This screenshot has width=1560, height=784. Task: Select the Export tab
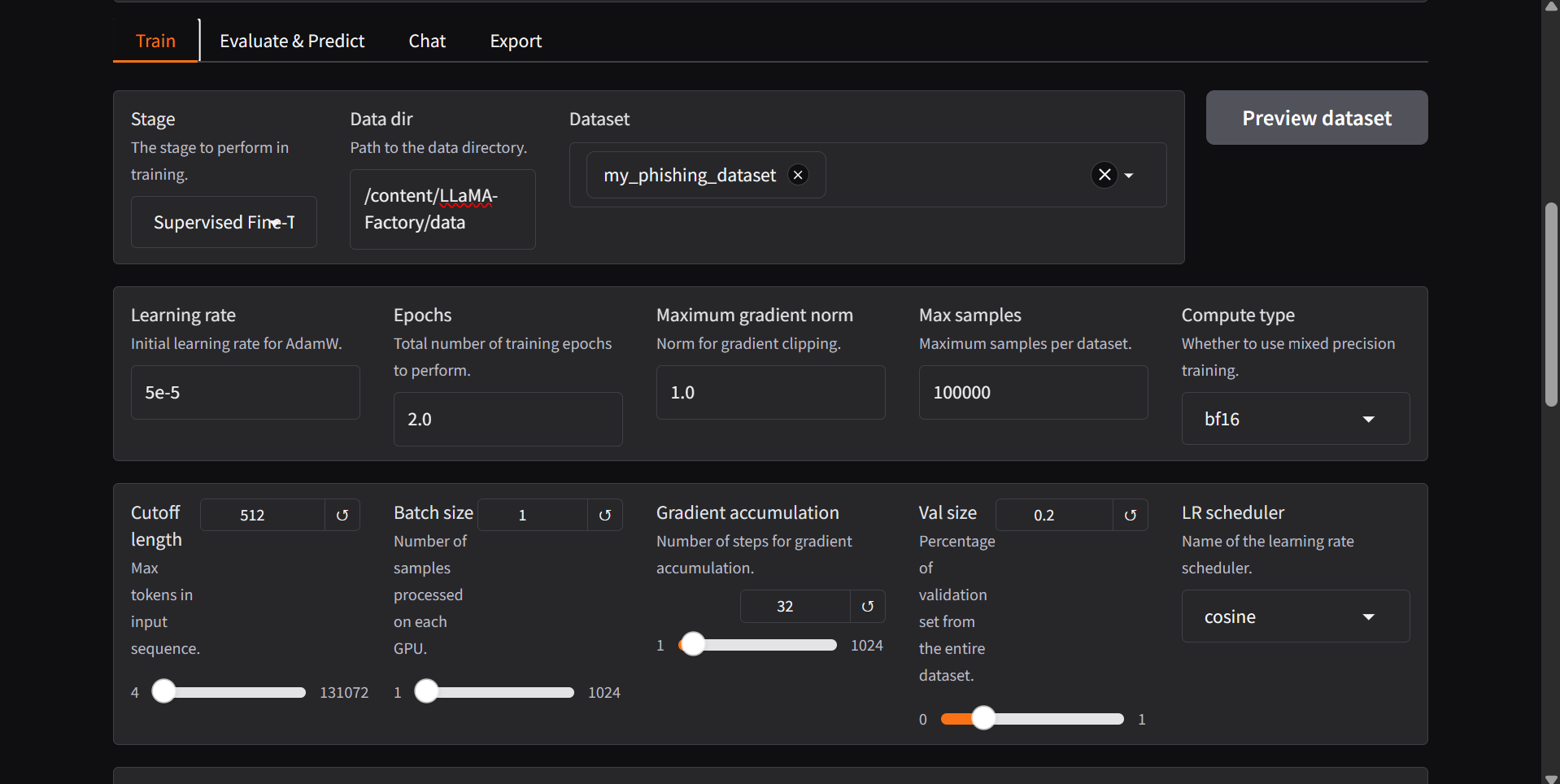coord(516,41)
